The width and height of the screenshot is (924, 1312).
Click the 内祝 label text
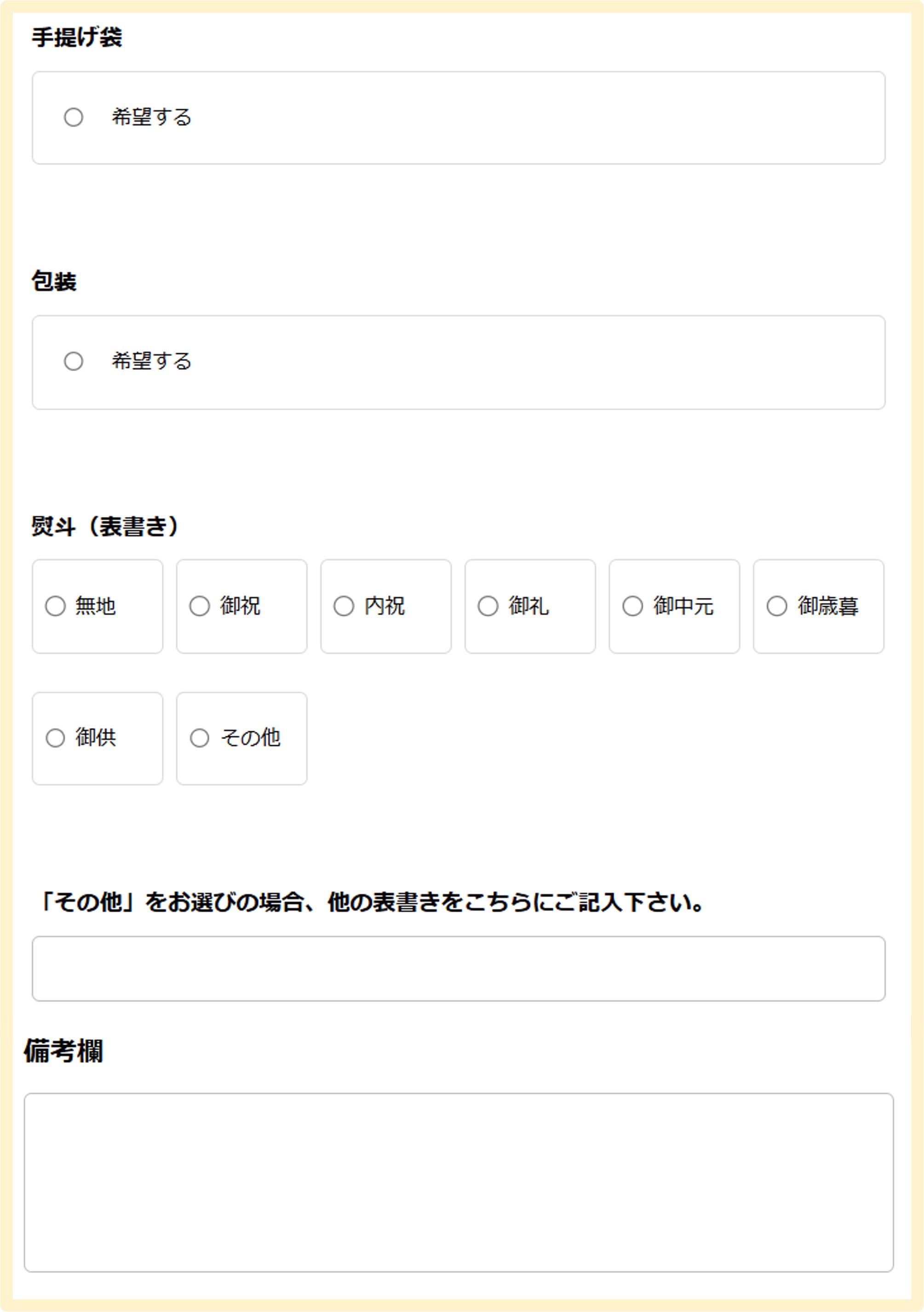tap(385, 606)
